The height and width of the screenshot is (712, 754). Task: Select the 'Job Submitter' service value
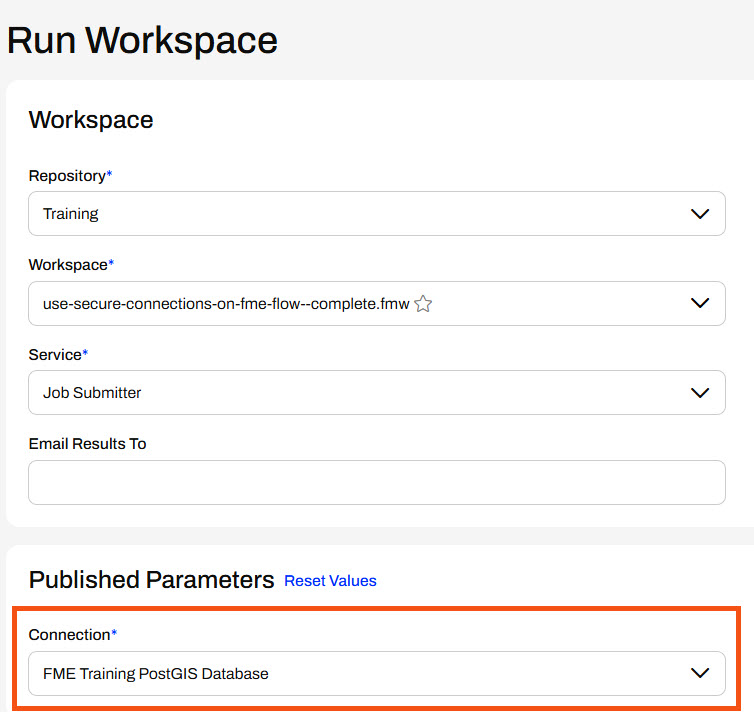[x=92, y=393]
